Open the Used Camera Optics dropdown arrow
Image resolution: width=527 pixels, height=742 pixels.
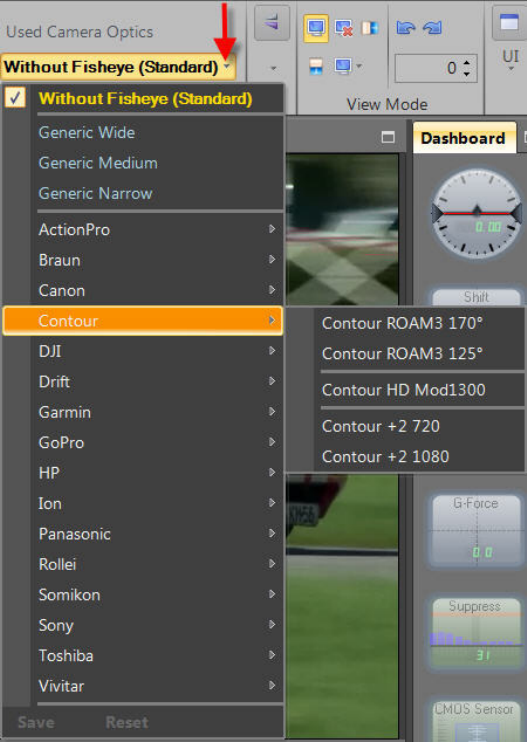(x=228, y=66)
